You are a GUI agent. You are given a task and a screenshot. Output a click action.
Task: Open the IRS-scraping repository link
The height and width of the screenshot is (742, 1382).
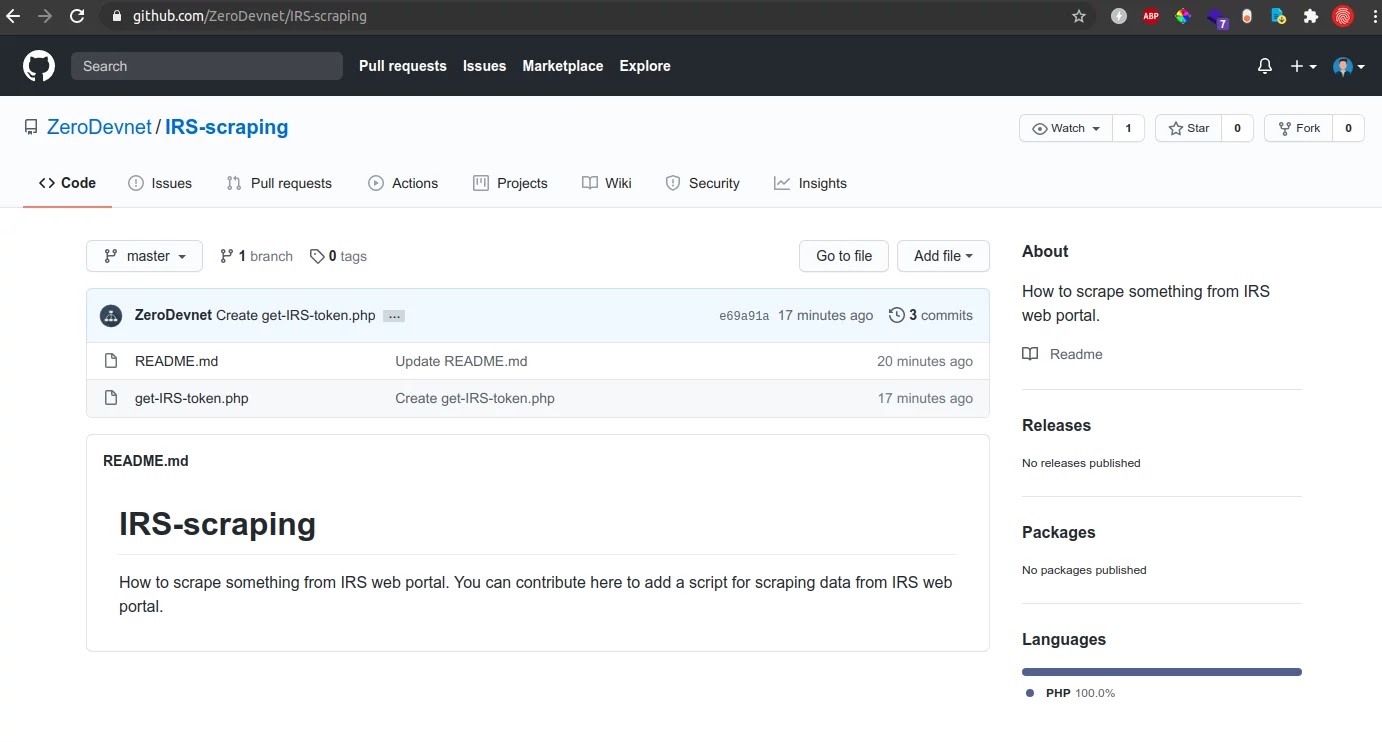point(226,127)
